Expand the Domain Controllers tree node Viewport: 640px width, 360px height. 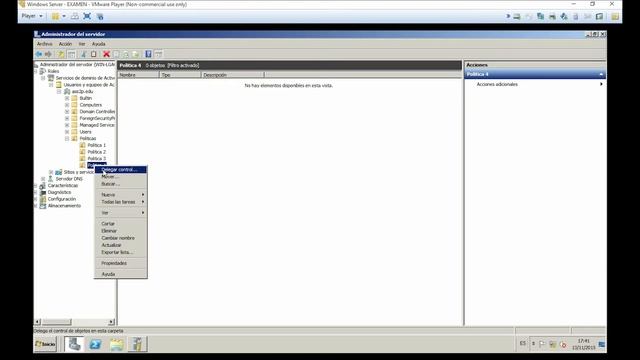[67, 111]
